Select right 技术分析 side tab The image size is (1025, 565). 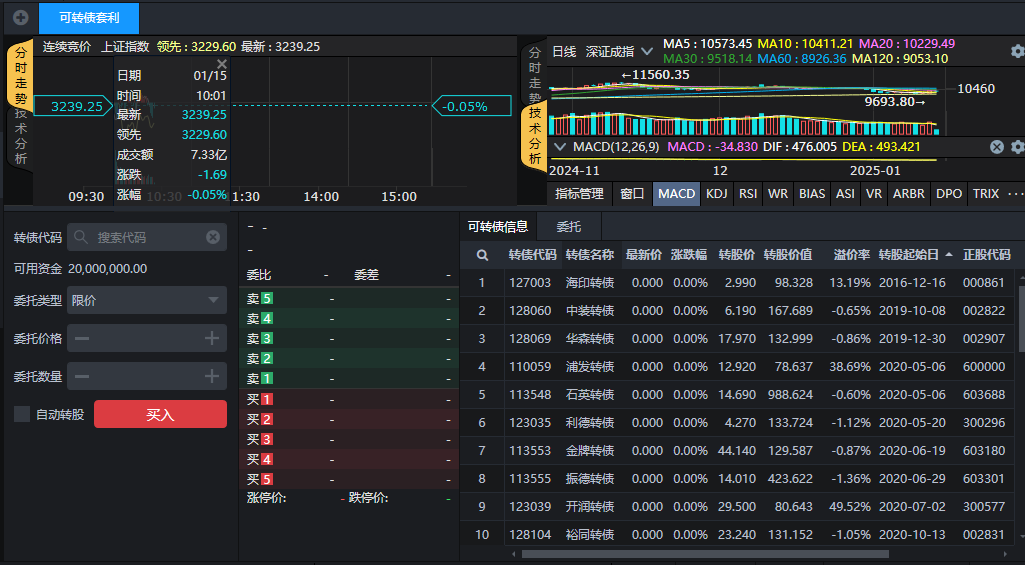click(x=535, y=136)
